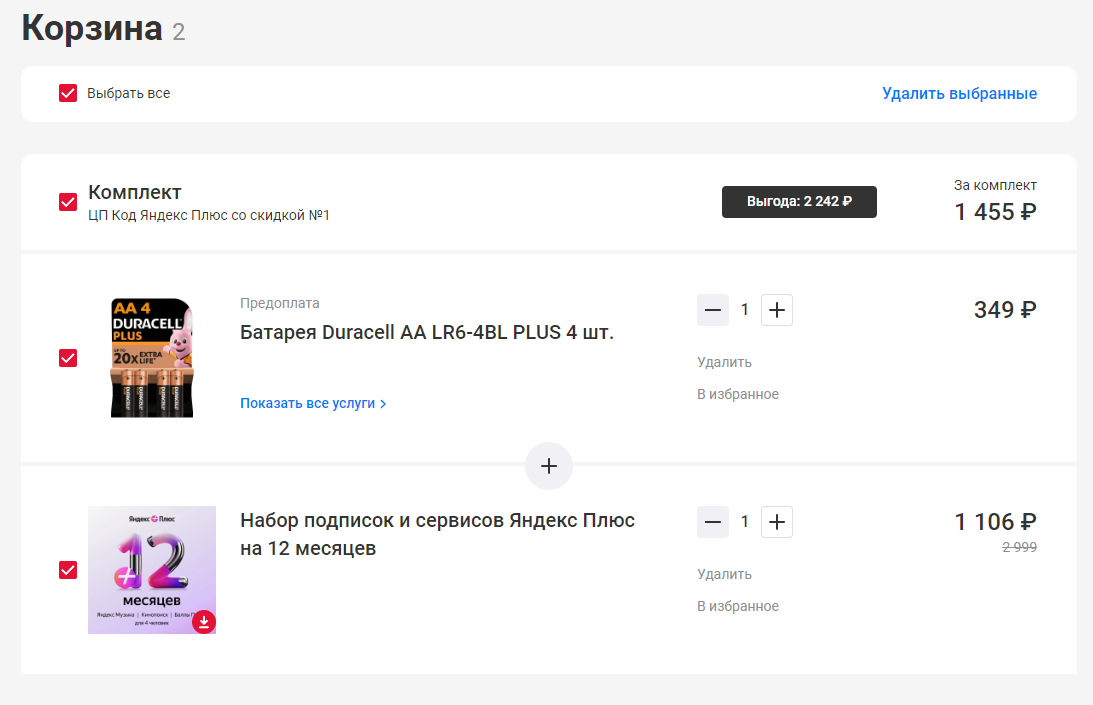Click 'Удалить выбранные' link
This screenshot has height=705, width=1093.
point(959,93)
